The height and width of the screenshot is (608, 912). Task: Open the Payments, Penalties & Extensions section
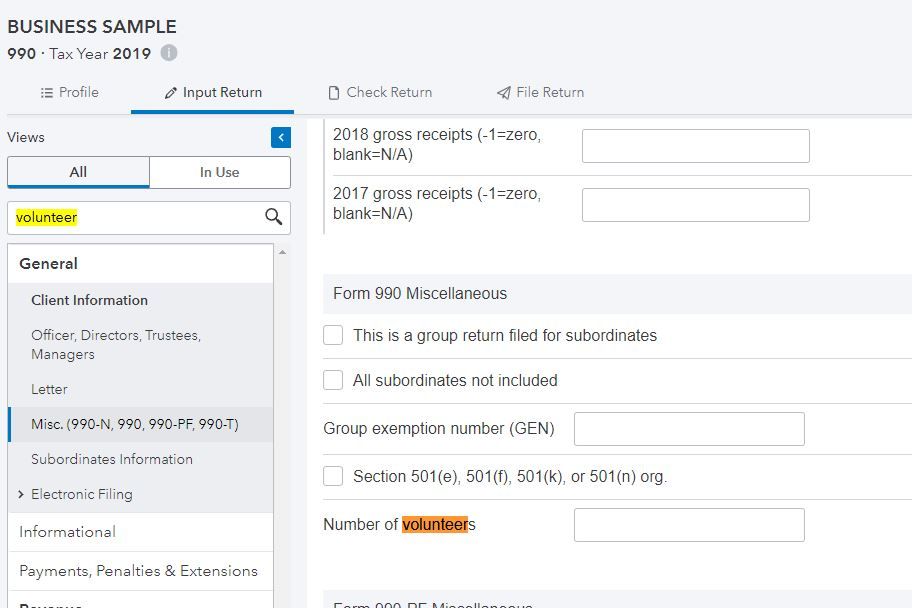pyautogui.click(x=138, y=571)
